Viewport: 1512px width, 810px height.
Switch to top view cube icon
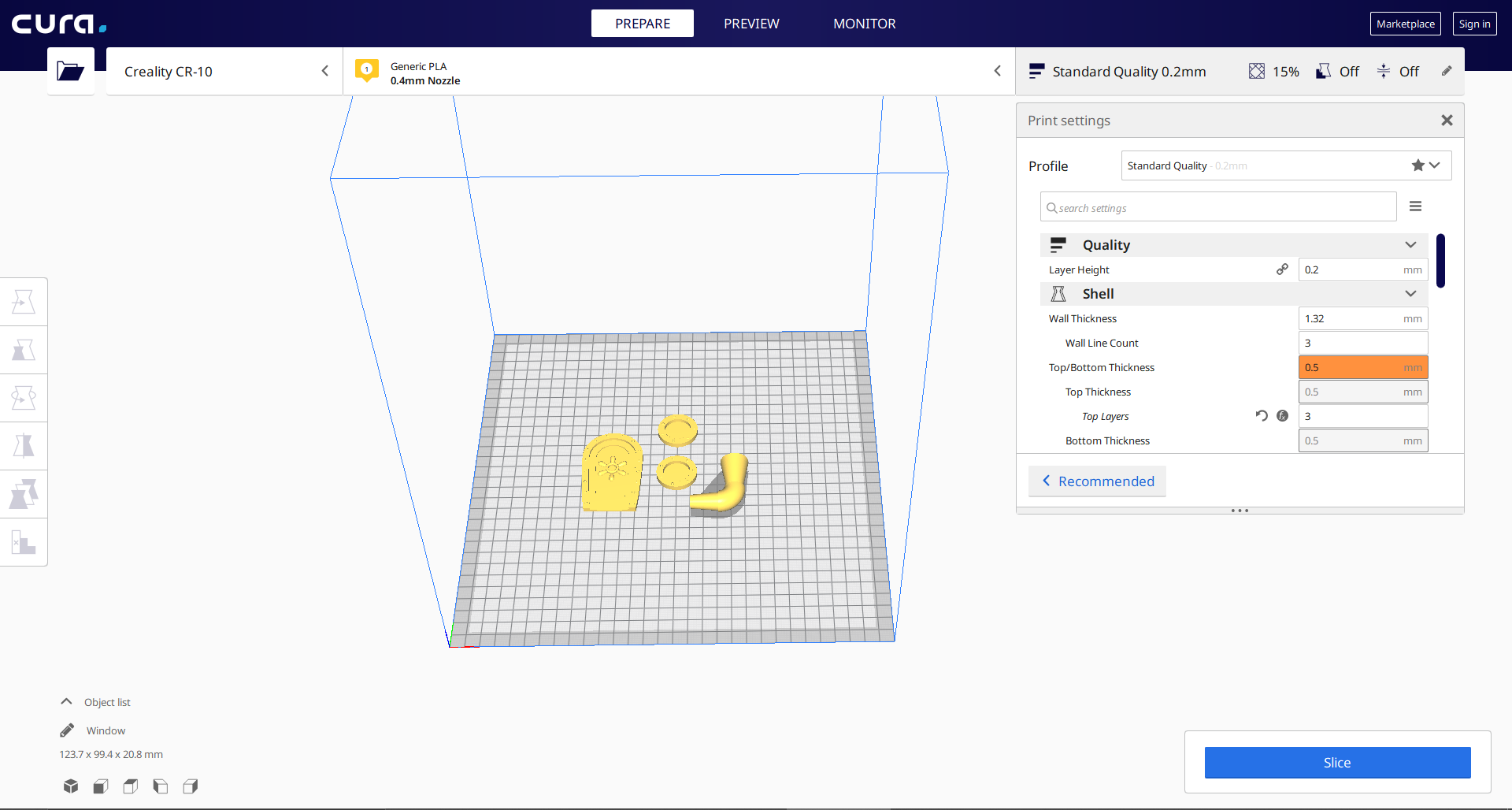point(131,786)
